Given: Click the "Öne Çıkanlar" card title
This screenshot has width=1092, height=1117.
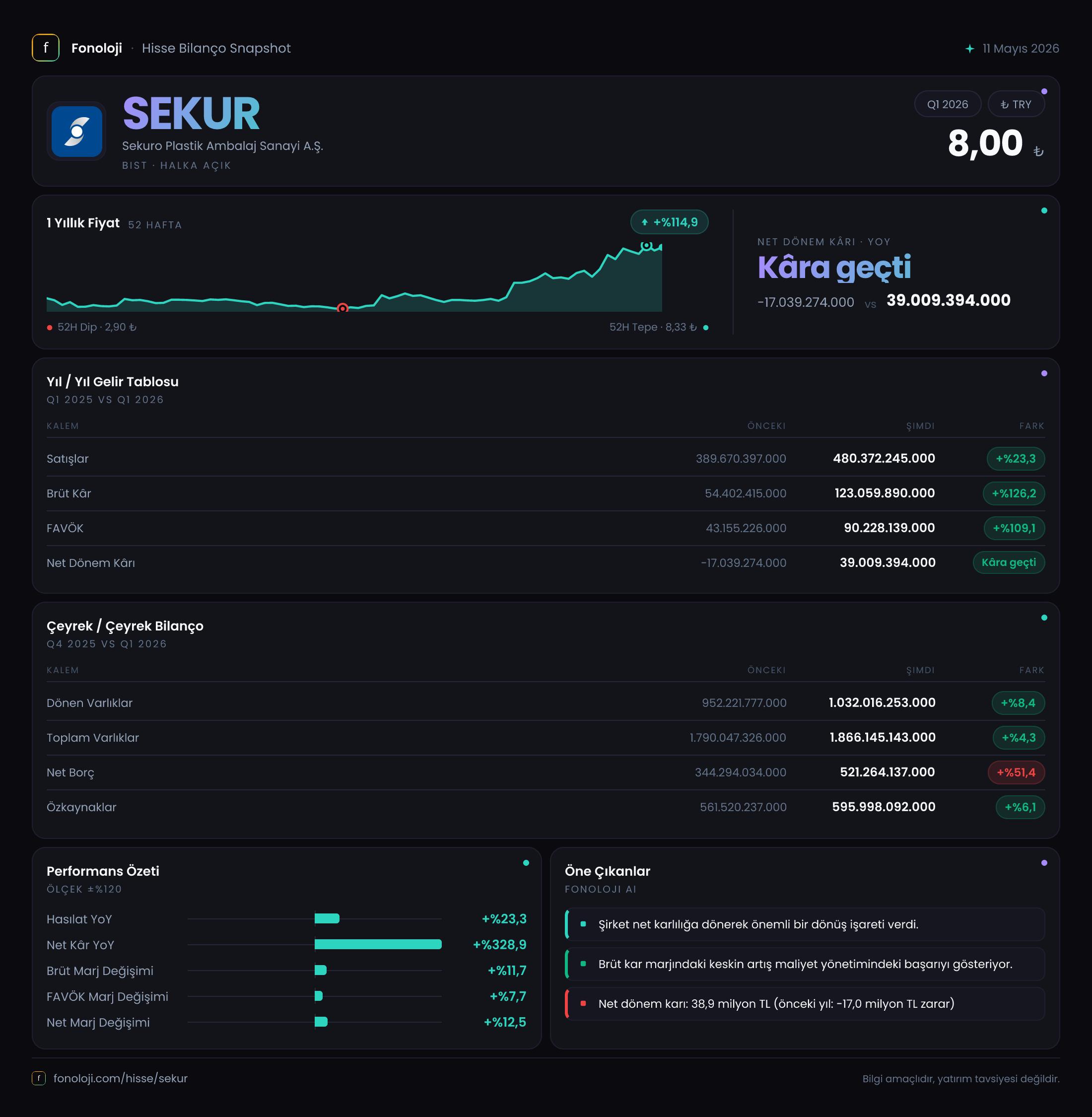Looking at the screenshot, I should pyautogui.click(x=608, y=871).
